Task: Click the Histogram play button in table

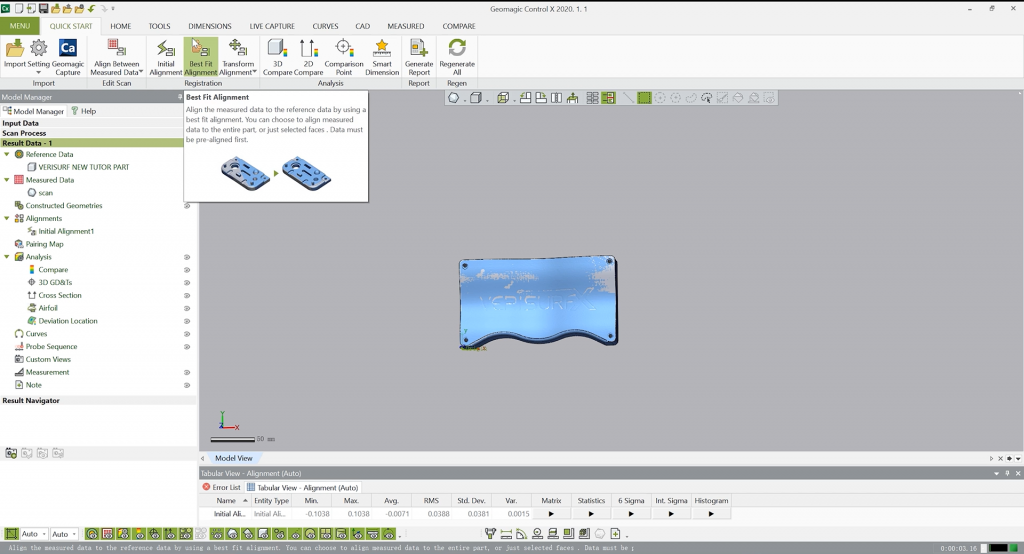Action: [x=711, y=514]
